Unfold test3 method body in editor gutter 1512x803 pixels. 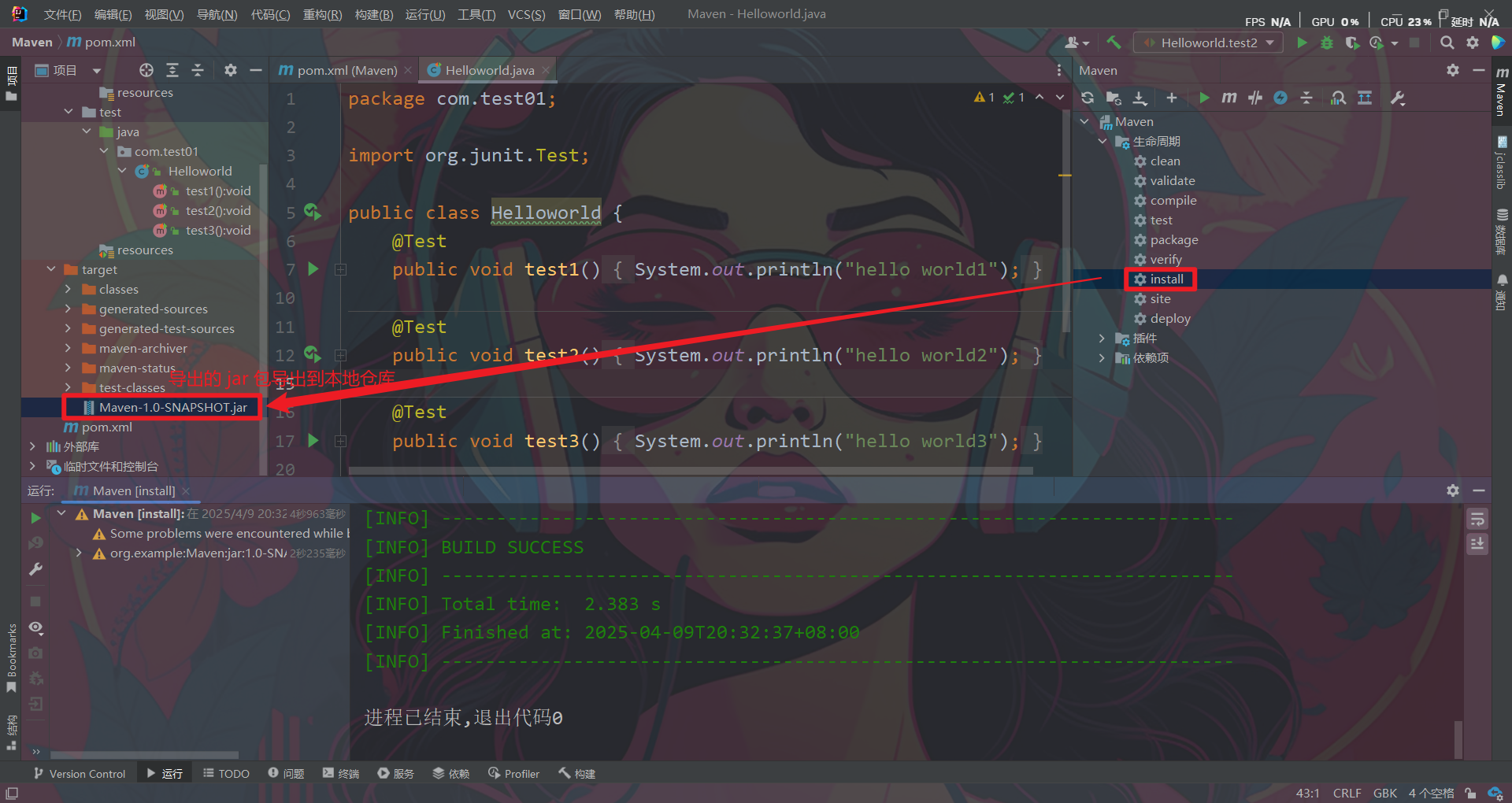coord(340,441)
